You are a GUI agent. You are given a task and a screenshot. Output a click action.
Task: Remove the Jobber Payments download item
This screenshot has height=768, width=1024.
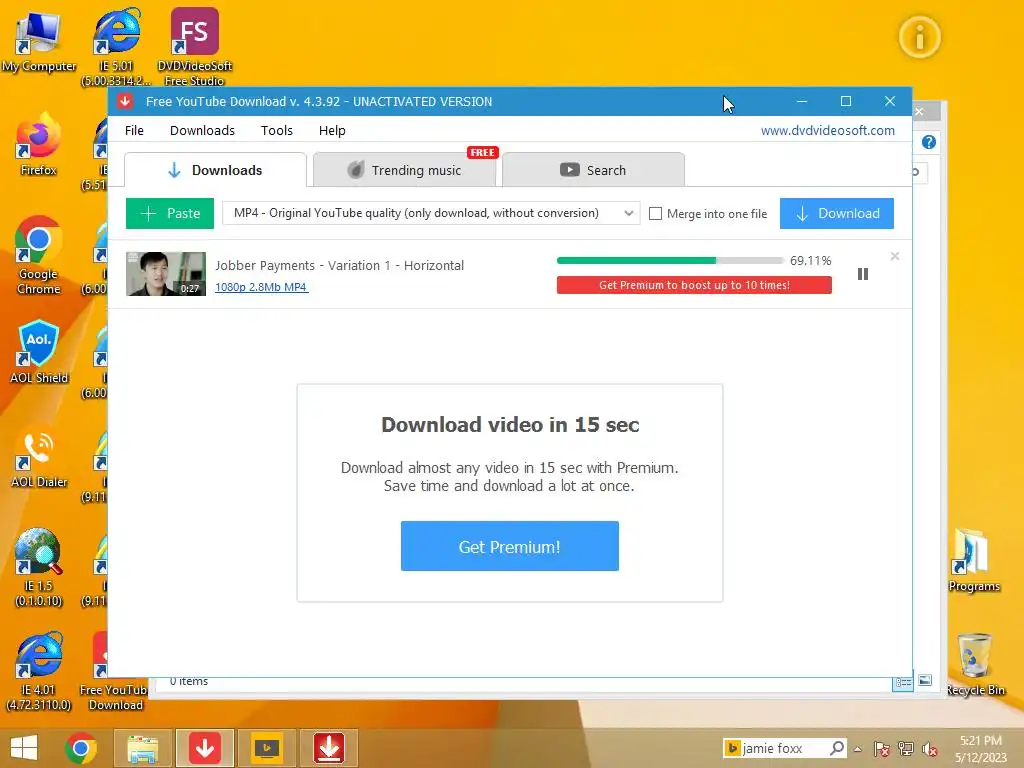tap(895, 257)
